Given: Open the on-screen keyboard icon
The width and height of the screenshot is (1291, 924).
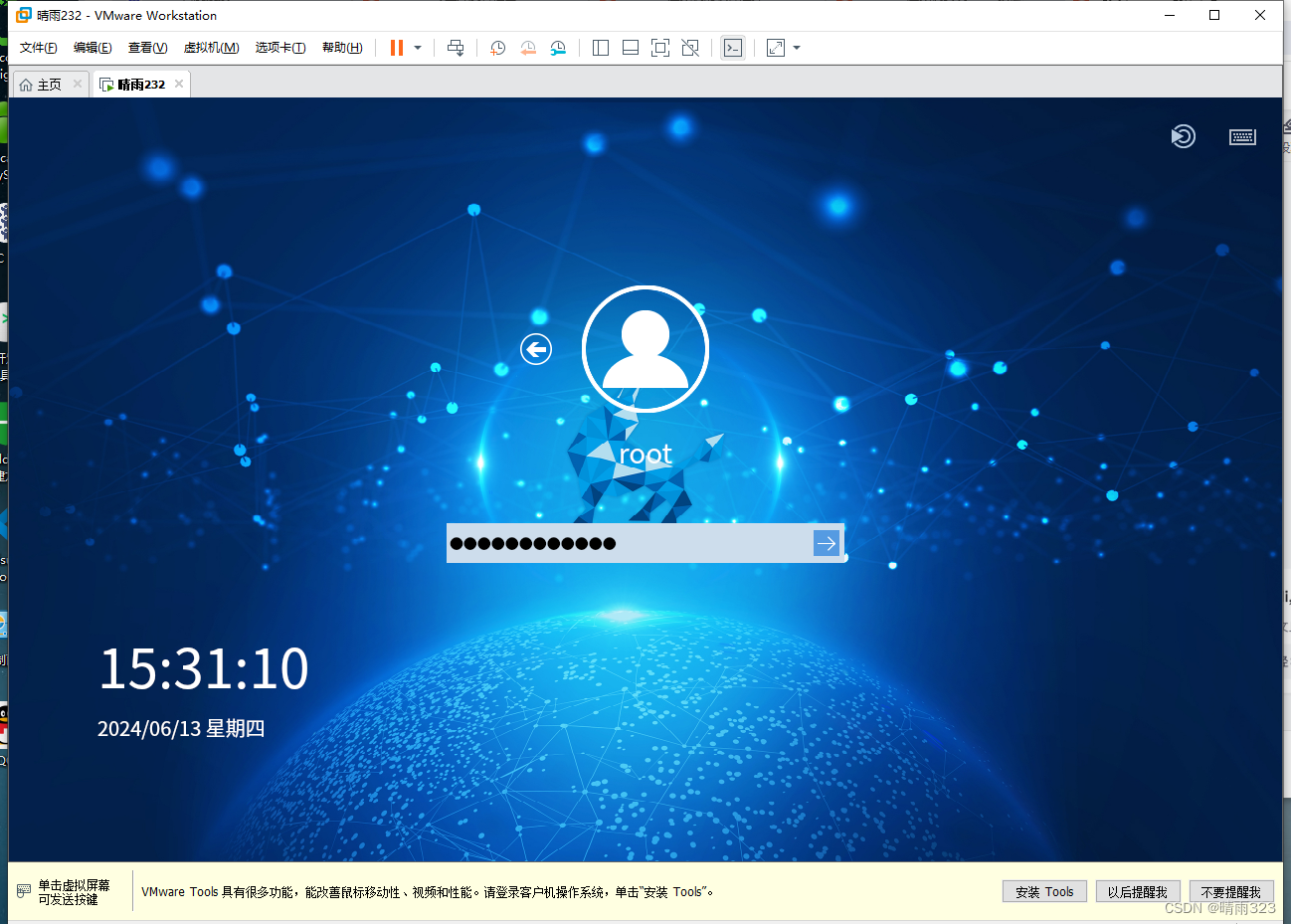Looking at the screenshot, I should coord(1242,136).
